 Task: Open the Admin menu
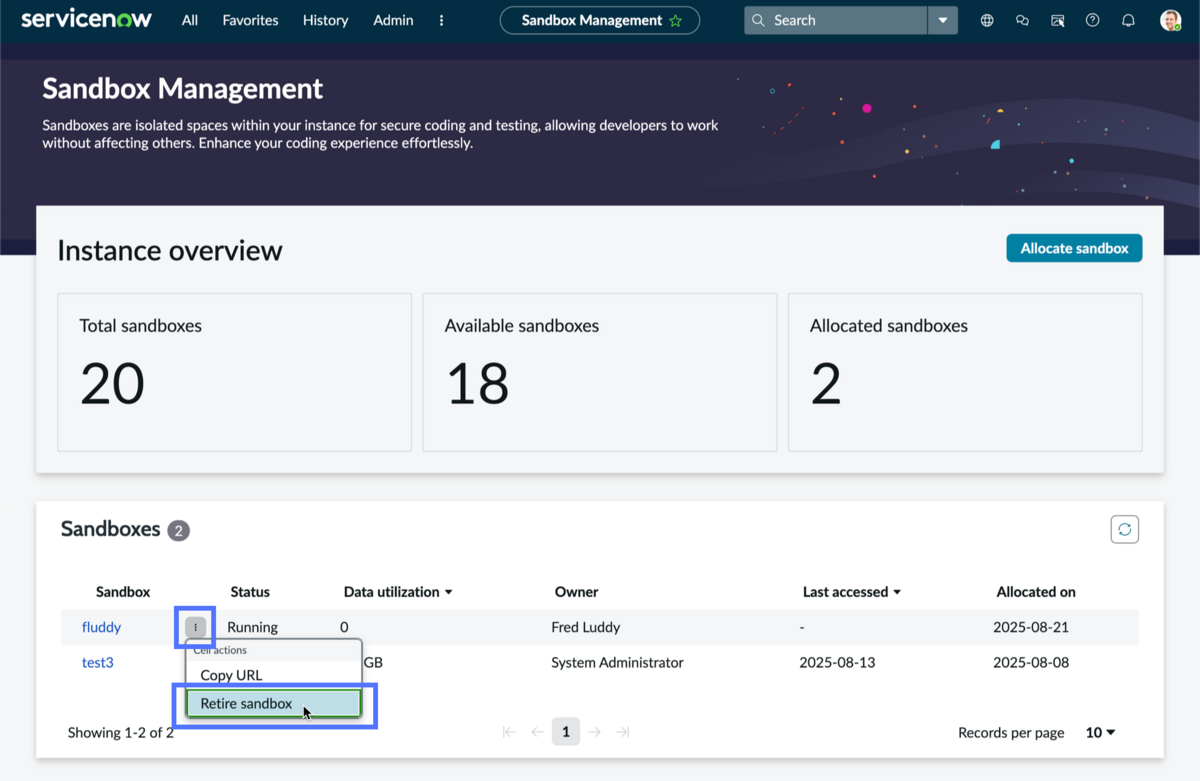pyautogui.click(x=393, y=20)
